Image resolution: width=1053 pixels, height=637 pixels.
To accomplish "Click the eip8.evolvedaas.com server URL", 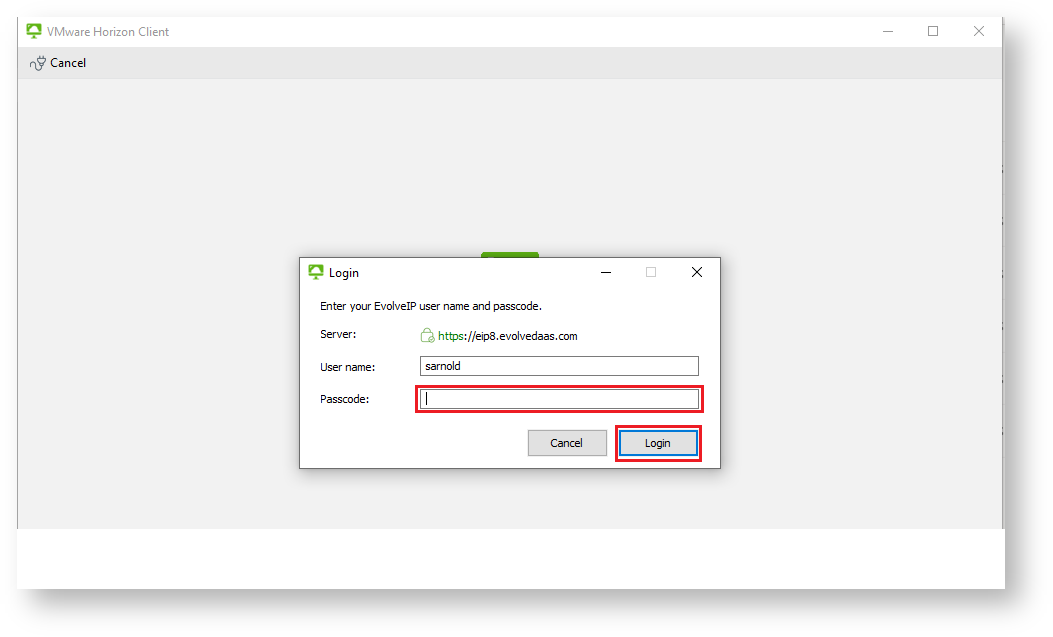I will tap(507, 336).
